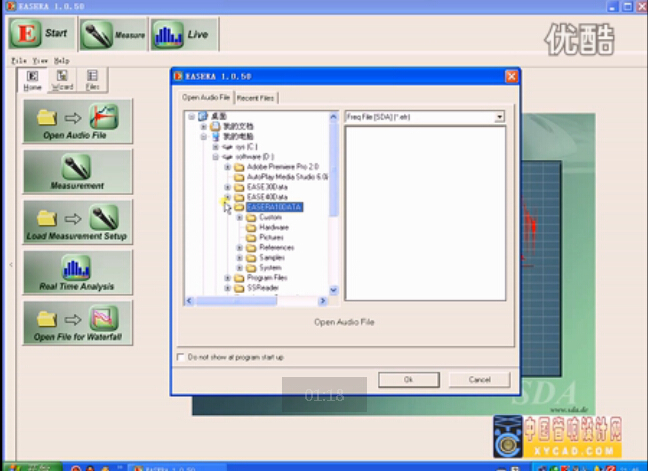Click the EASERA taskbar button
648x471 pixels.
tap(178, 467)
